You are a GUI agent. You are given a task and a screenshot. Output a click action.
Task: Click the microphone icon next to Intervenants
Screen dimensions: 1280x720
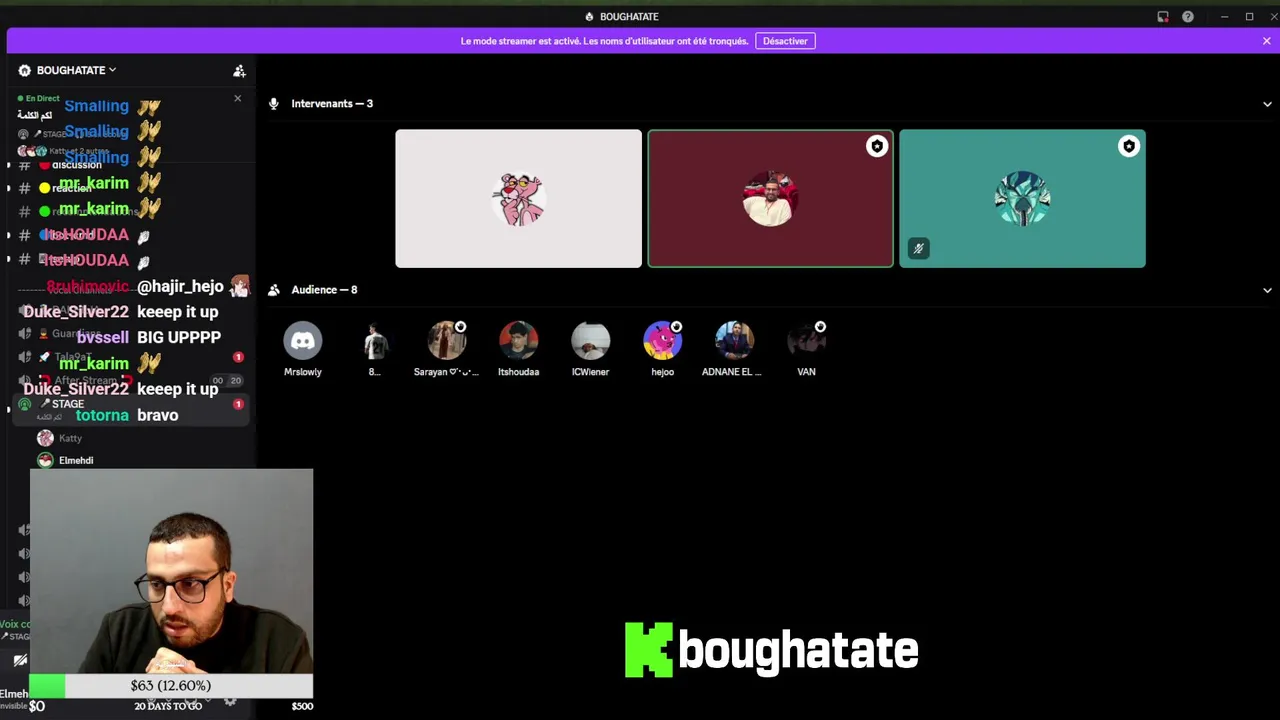[274, 104]
